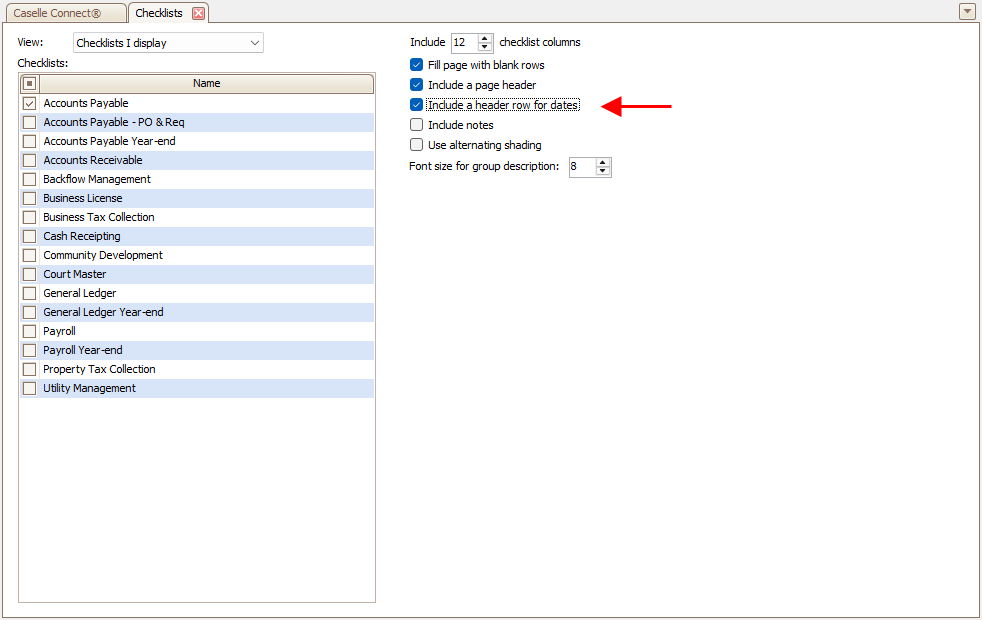Decrease font size for group description

tap(602, 172)
